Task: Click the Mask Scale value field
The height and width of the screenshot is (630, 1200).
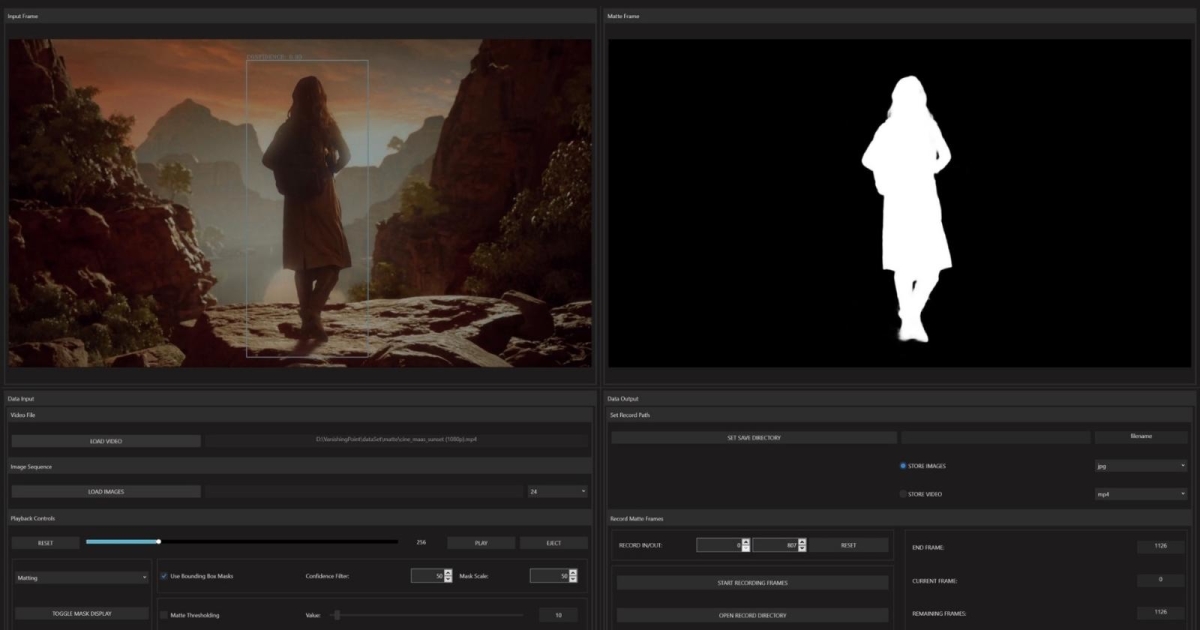Action: pos(549,576)
